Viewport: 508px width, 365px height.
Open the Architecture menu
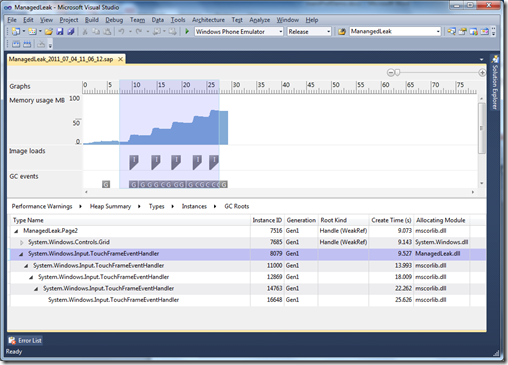click(x=208, y=20)
